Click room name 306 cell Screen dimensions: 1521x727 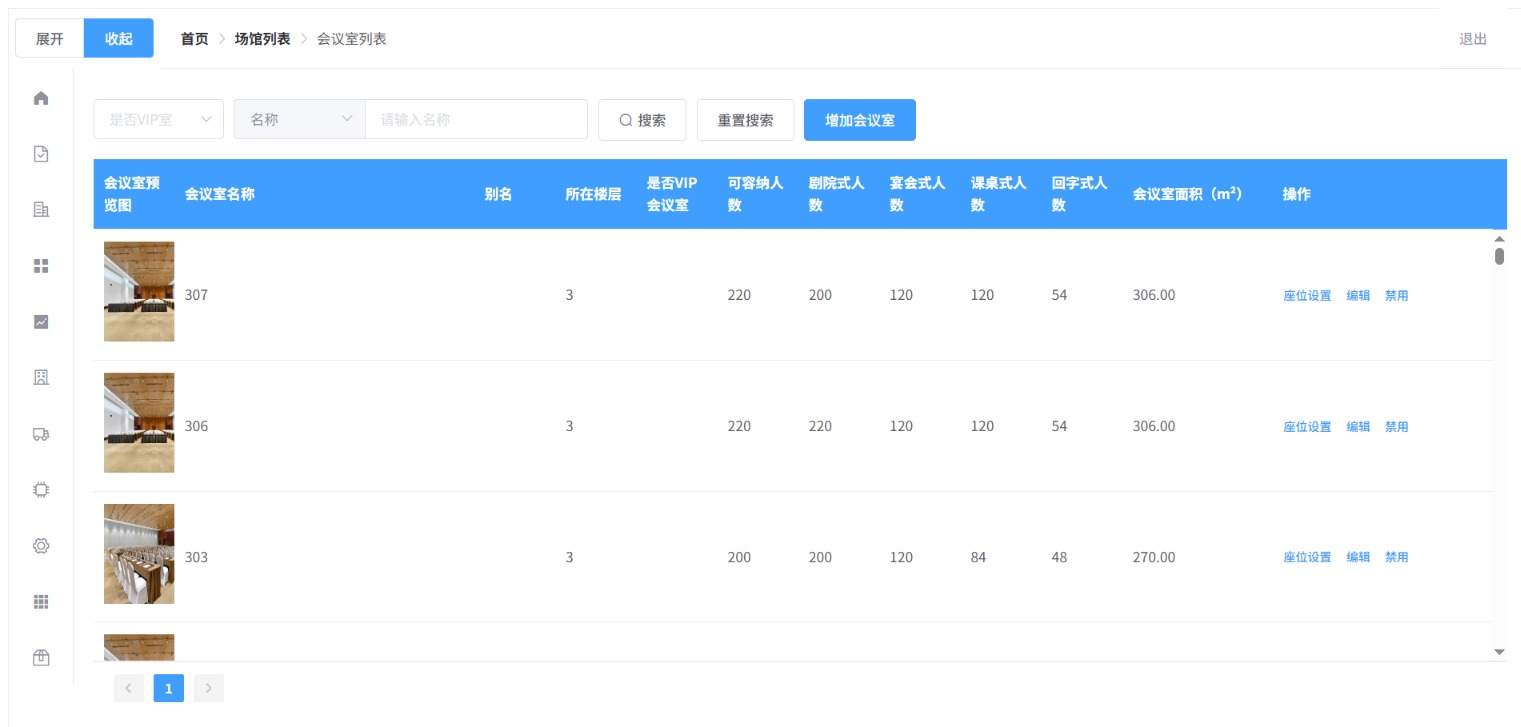tap(196, 426)
